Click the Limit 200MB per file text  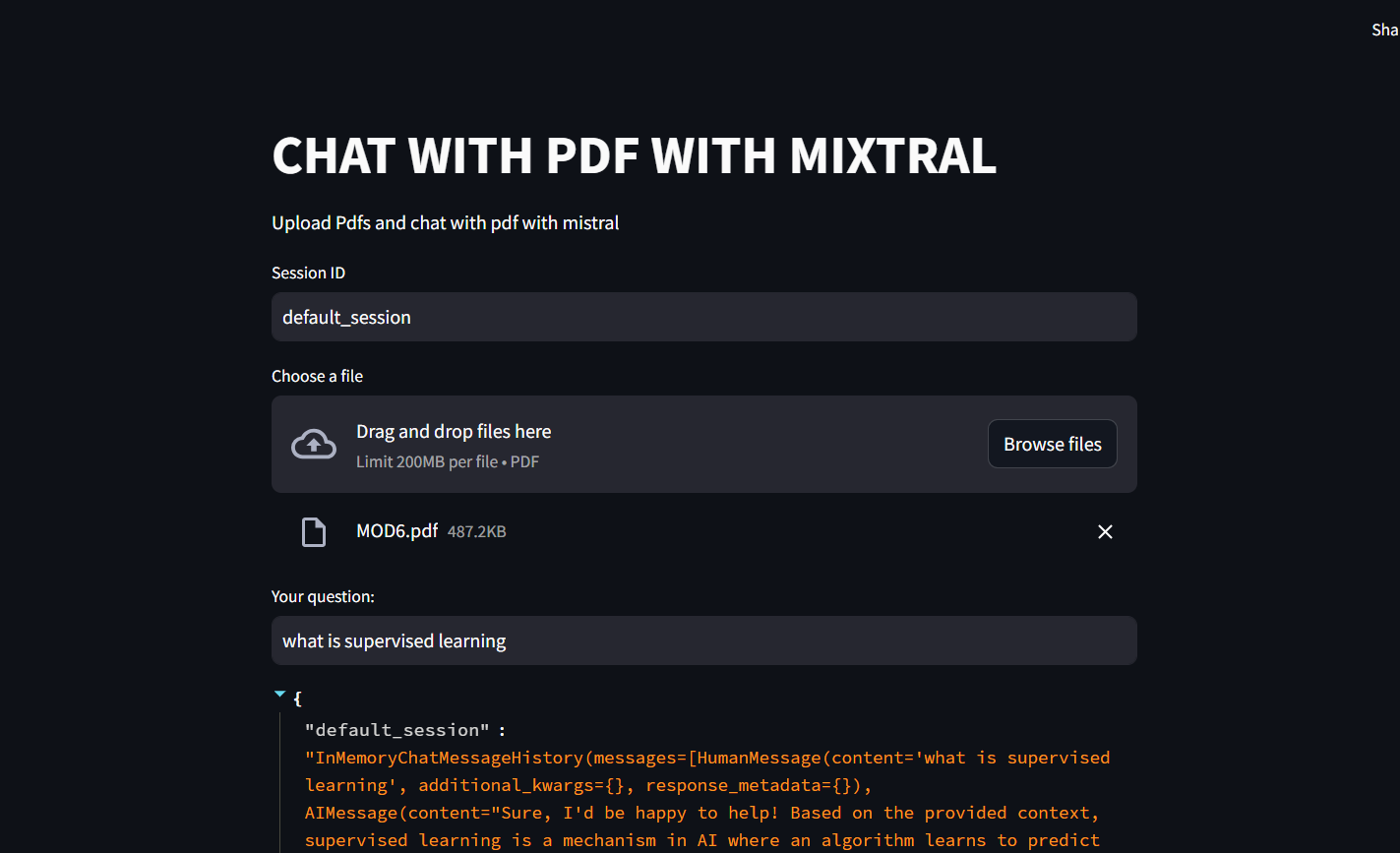pos(448,461)
